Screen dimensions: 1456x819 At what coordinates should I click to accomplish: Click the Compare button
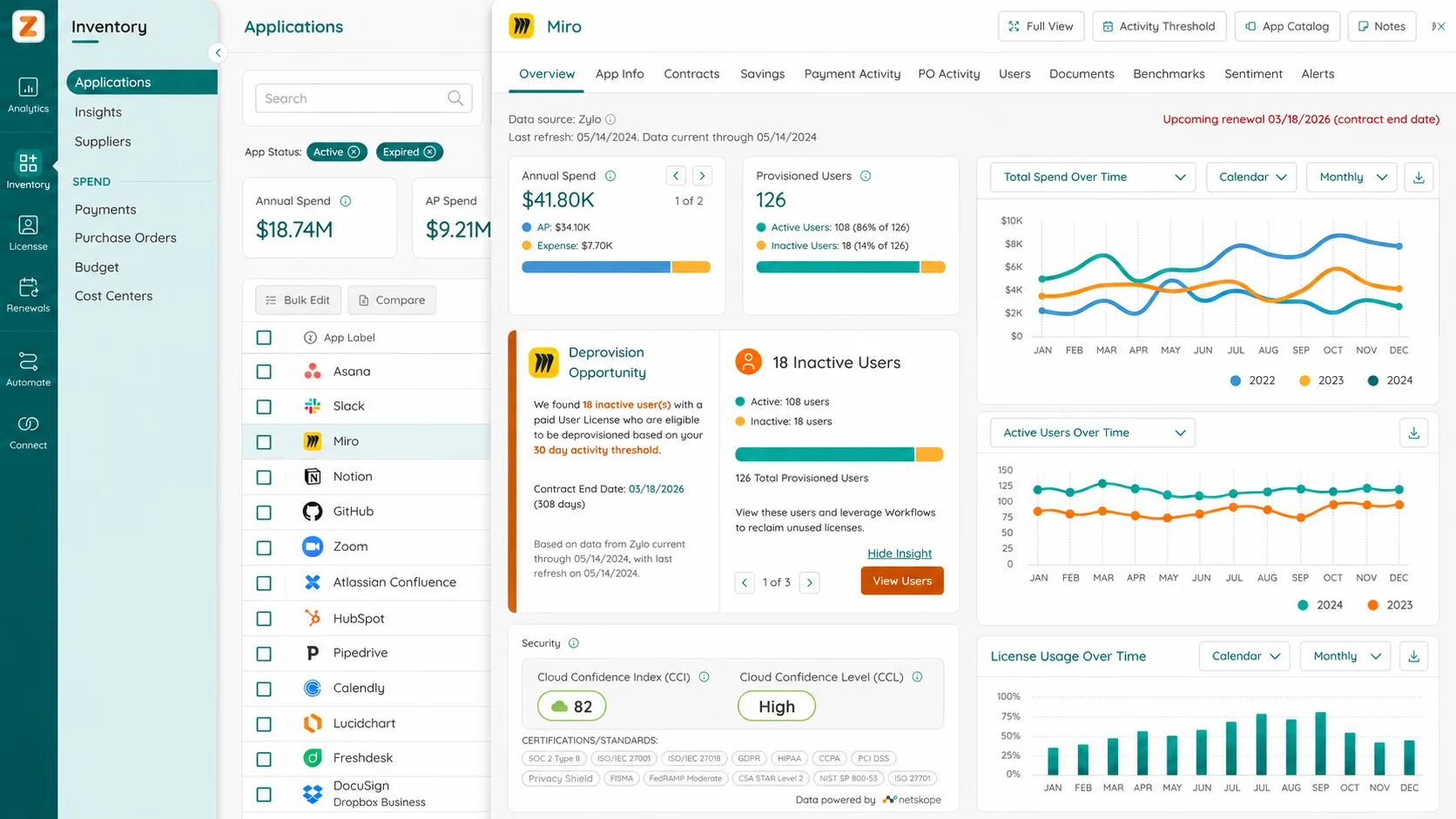392,300
